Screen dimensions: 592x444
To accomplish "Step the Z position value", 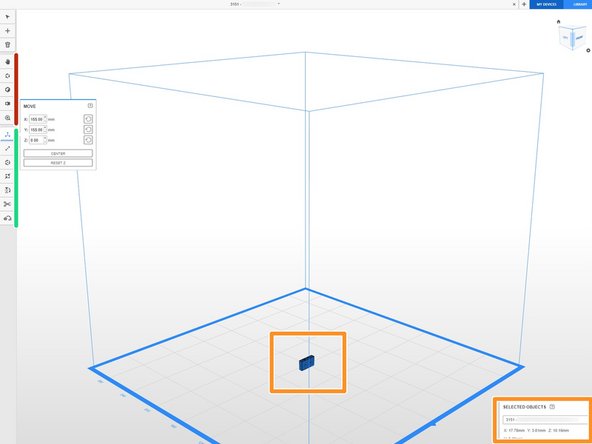I will point(45,140).
